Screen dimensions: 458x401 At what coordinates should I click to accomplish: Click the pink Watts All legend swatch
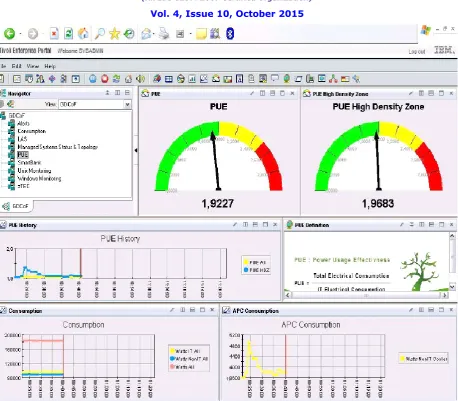coord(172,367)
